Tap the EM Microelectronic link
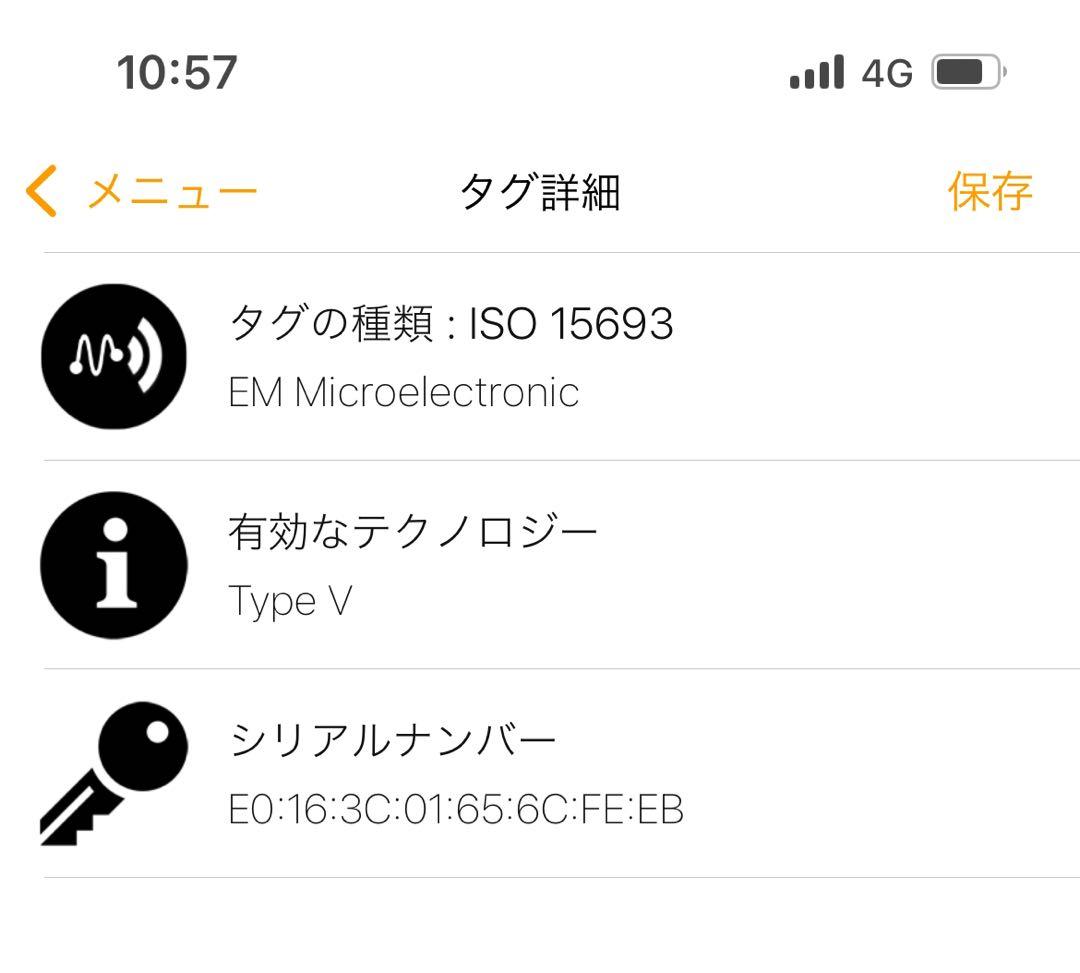This screenshot has height=973, width=1080. click(x=401, y=393)
